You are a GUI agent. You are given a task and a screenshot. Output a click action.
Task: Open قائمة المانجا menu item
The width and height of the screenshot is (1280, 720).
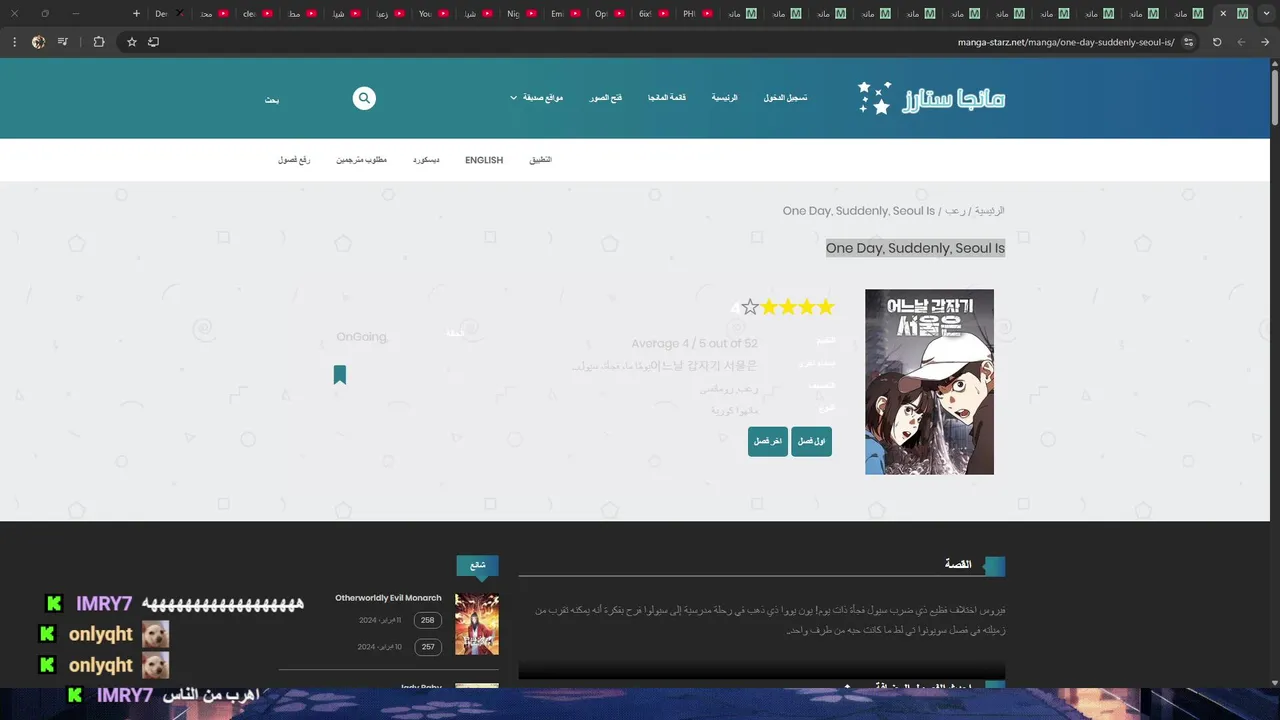667,98
